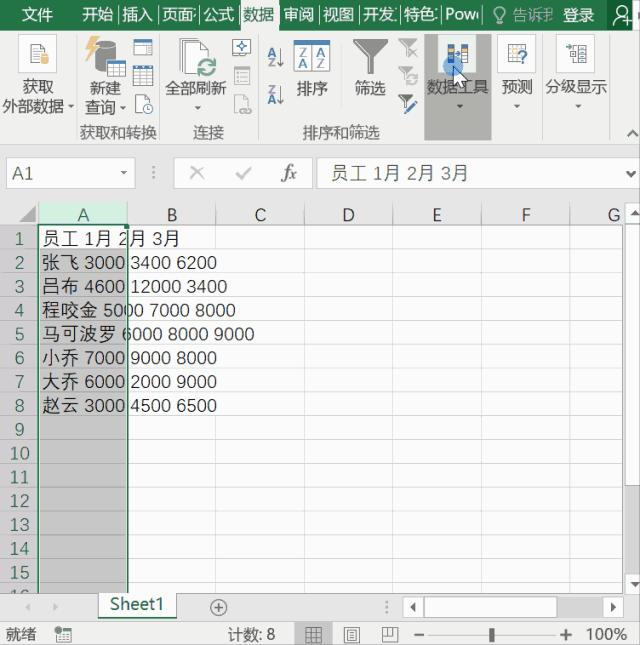Collapse the ribbon with the chevron
640x645 pixels.
[632, 133]
